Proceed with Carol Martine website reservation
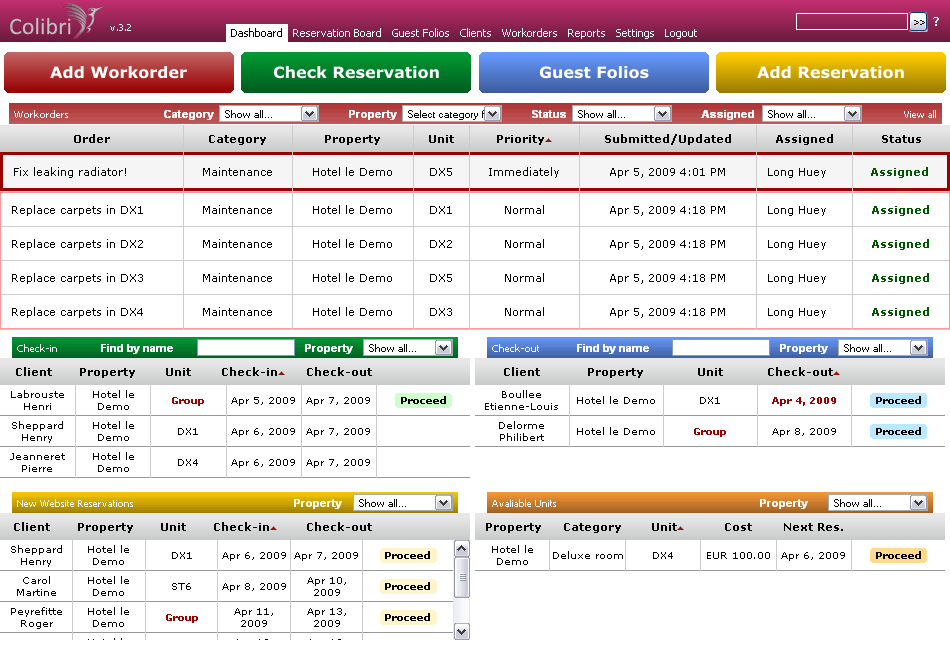Screen dimensions: 950x656 click(407, 586)
